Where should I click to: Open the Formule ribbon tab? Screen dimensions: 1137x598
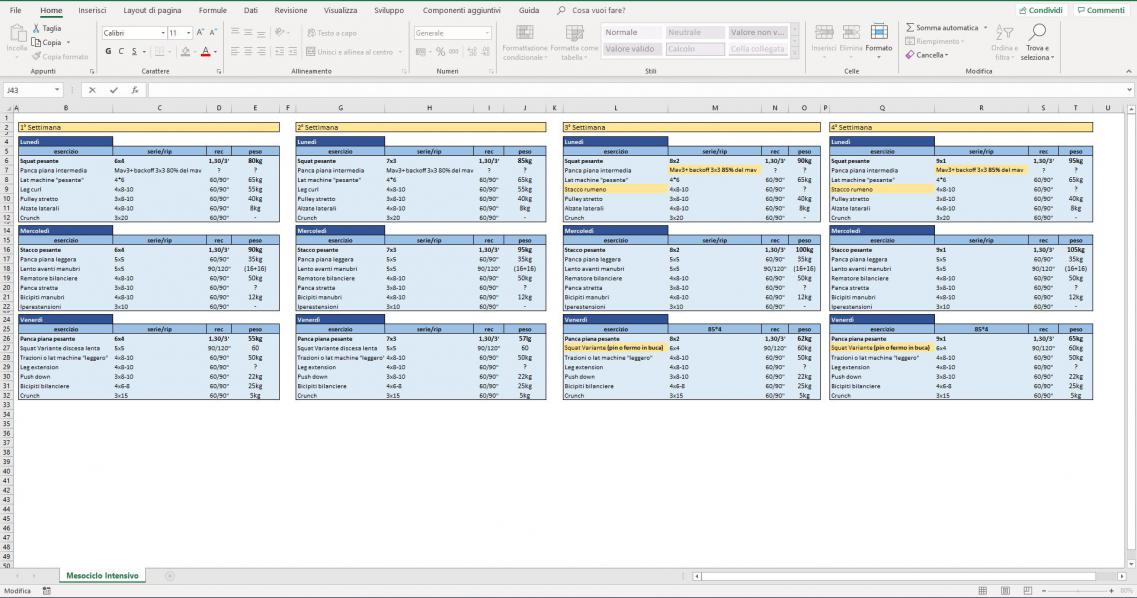(x=212, y=10)
